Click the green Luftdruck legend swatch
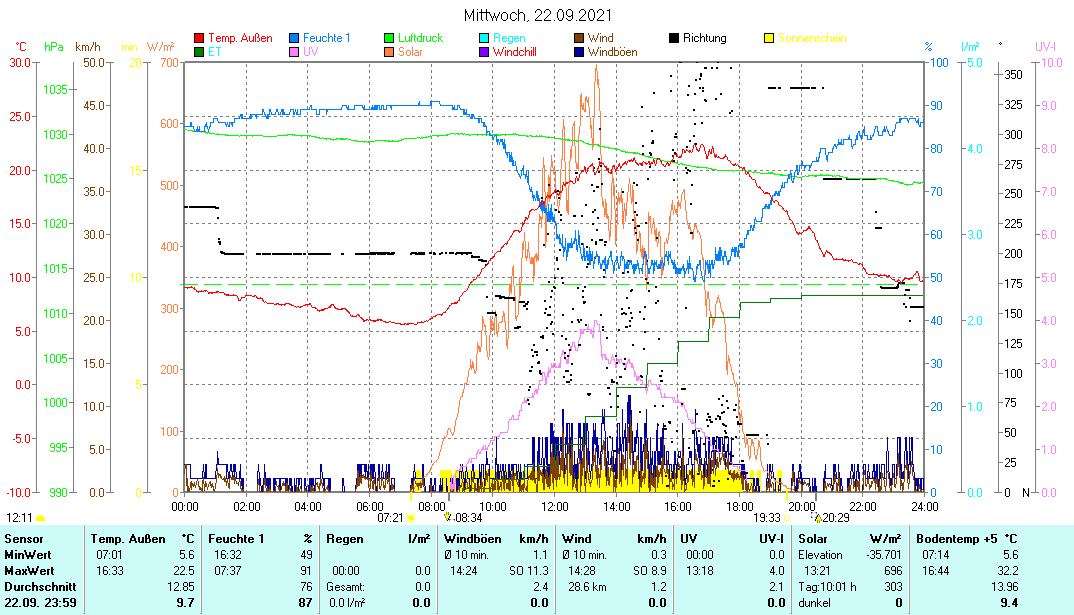Viewport: 1074px width, 615px height. click(389, 38)
